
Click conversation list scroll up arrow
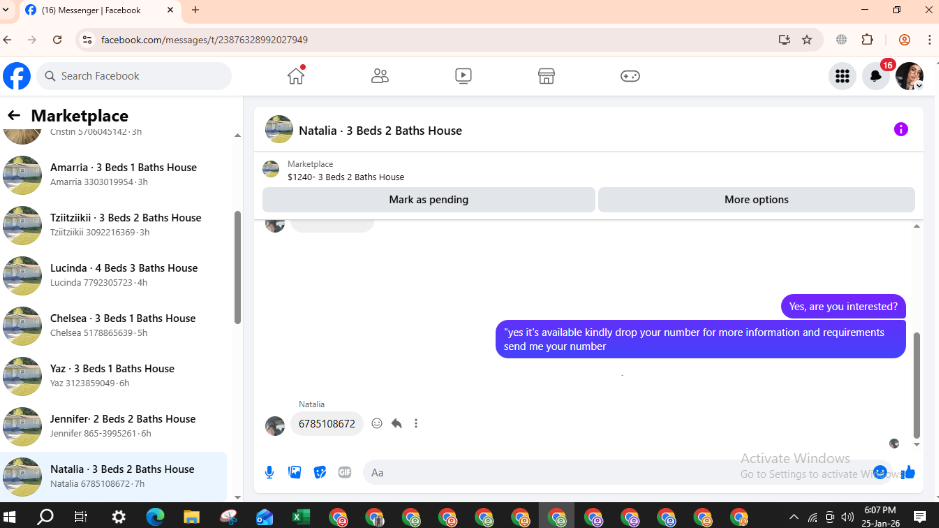237,135
